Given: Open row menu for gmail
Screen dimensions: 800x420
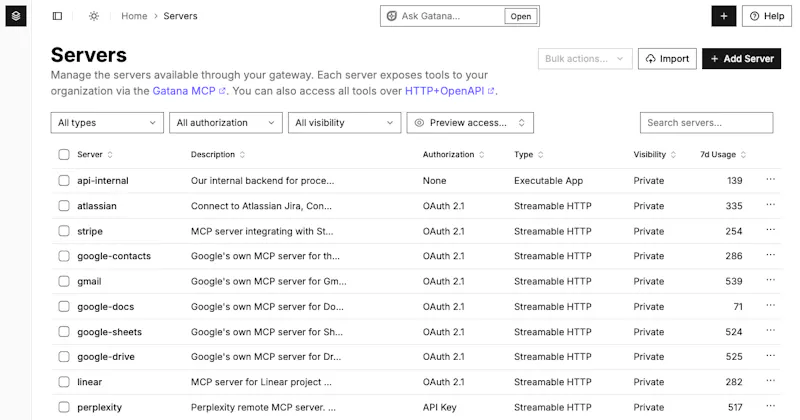Looking at the screenshot, I should 770,280.
